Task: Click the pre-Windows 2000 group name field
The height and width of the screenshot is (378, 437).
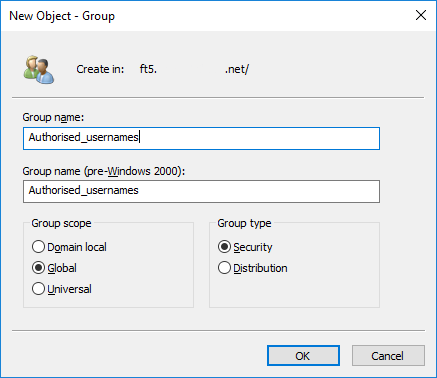Action: (201, 191)
